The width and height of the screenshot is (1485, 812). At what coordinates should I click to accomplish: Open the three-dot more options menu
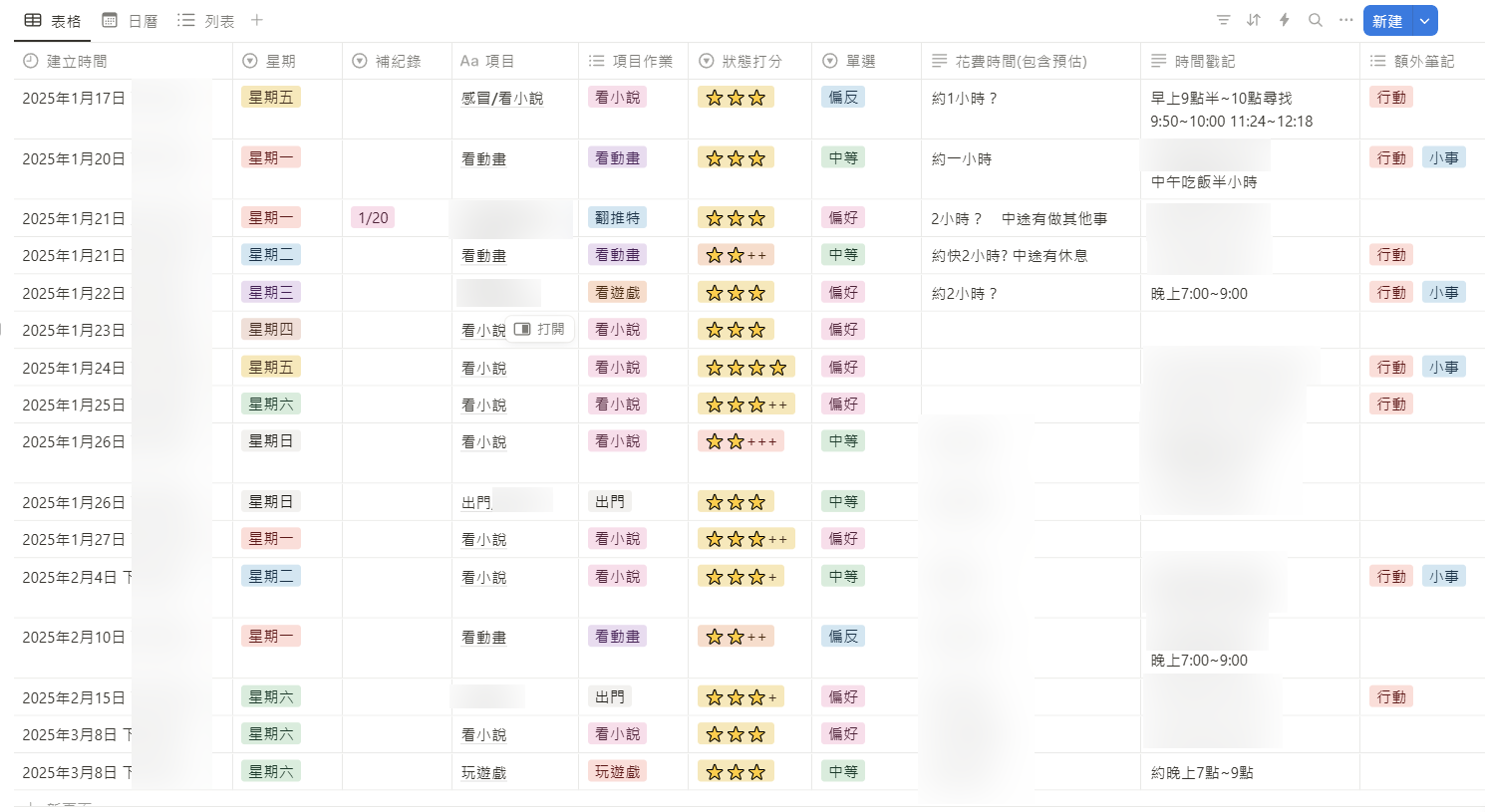coord(1346,20)
